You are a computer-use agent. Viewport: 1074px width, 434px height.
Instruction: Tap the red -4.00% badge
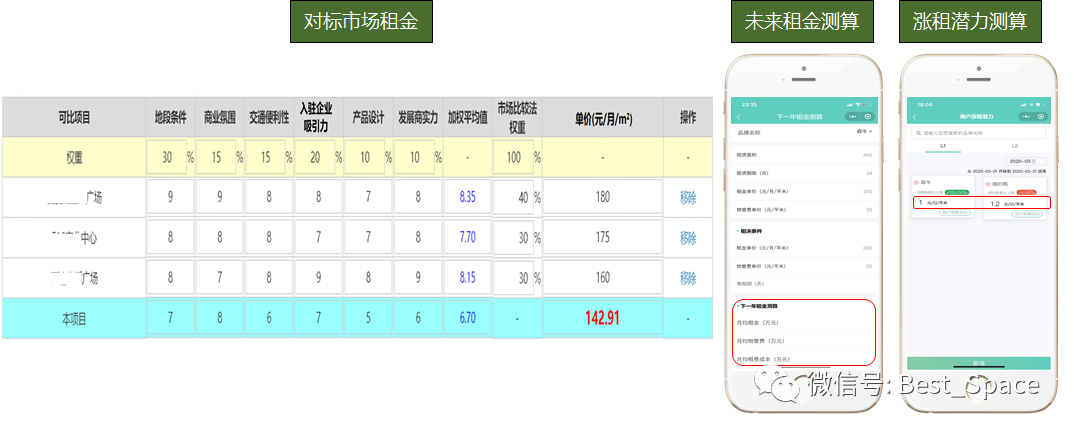[1027, 192]
